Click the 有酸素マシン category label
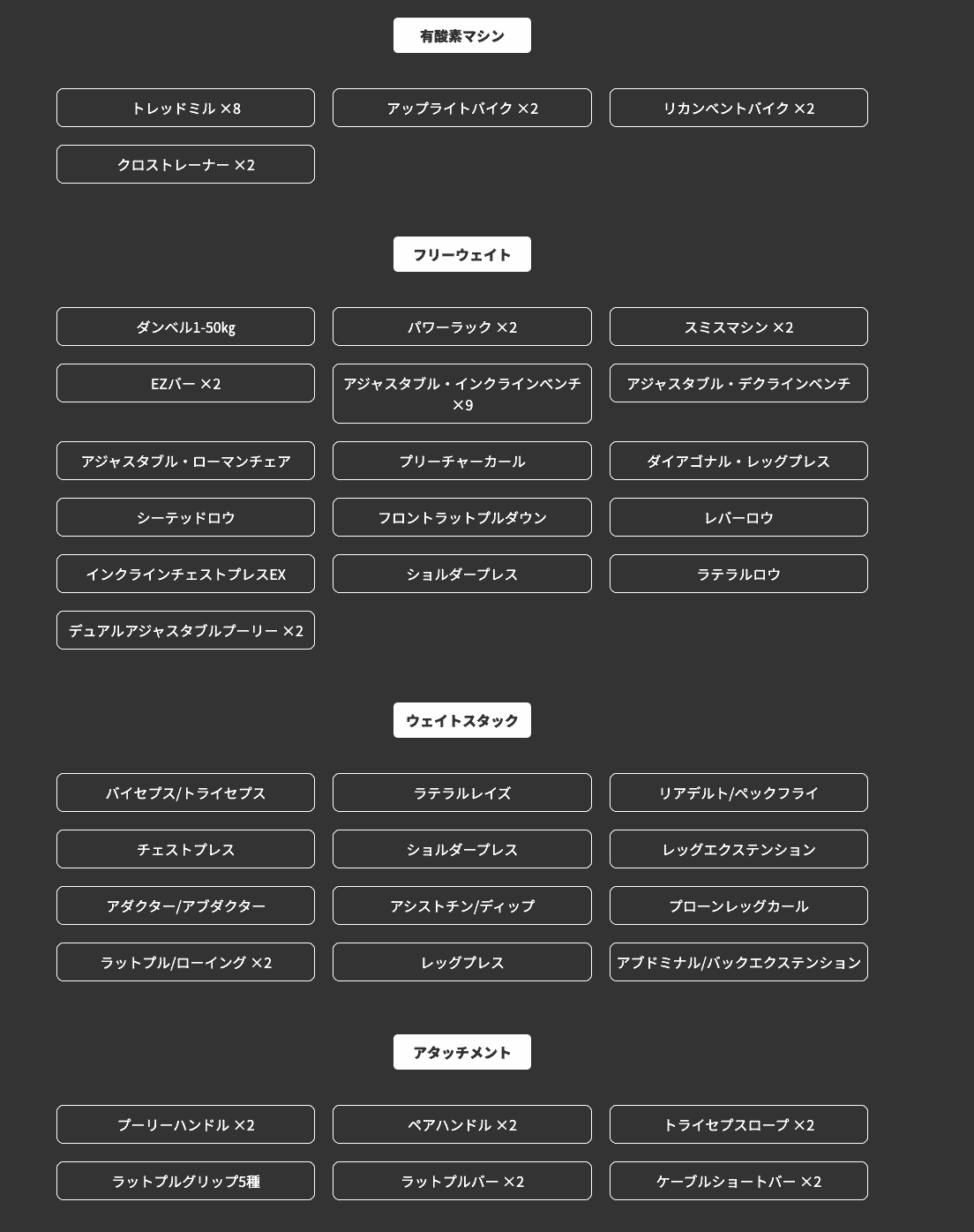Viewport: 974px width, 1232px height. point(461,35)
